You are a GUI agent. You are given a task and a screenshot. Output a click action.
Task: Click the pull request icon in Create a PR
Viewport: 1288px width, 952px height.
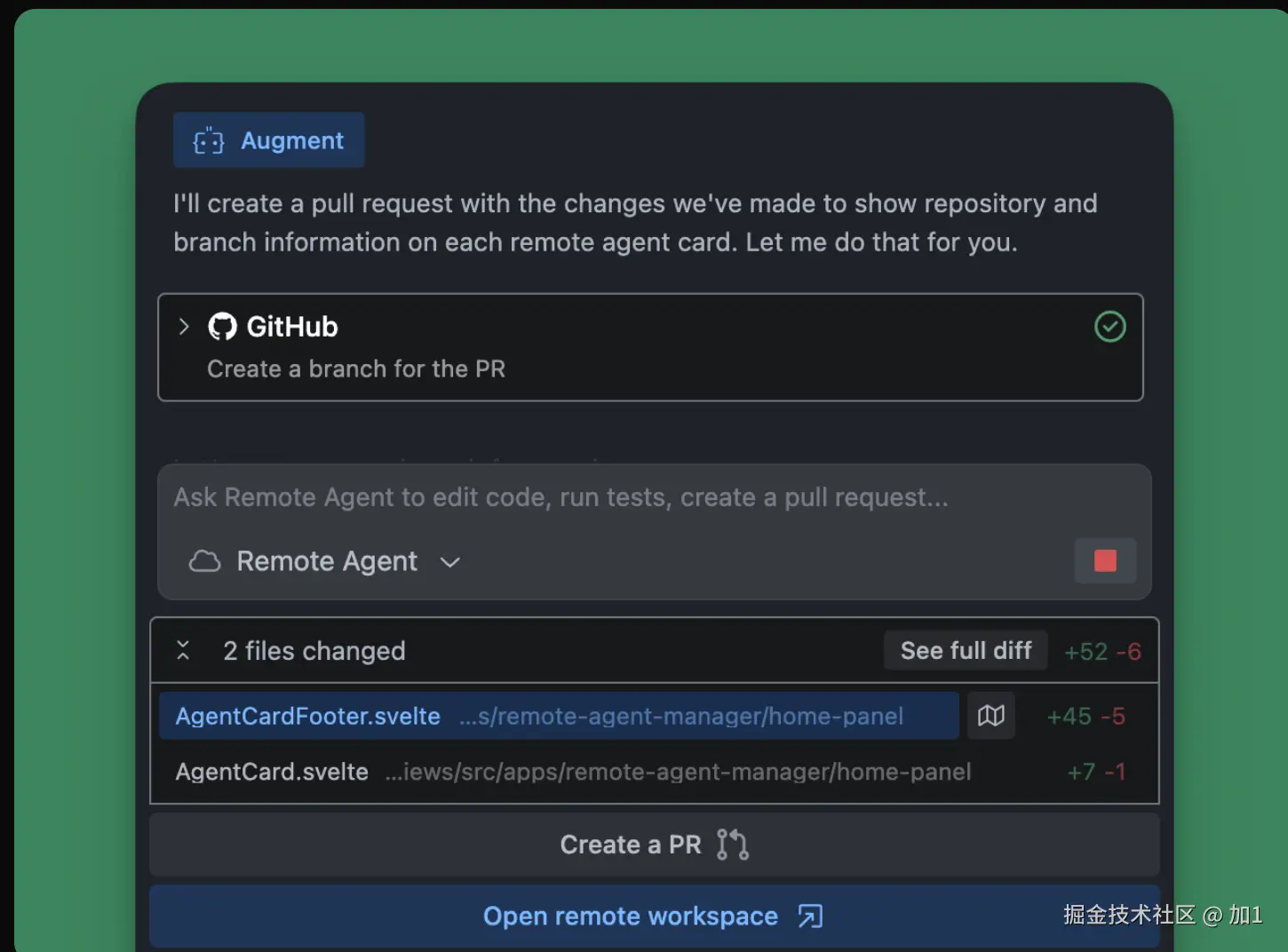click(x=733, y=844)
